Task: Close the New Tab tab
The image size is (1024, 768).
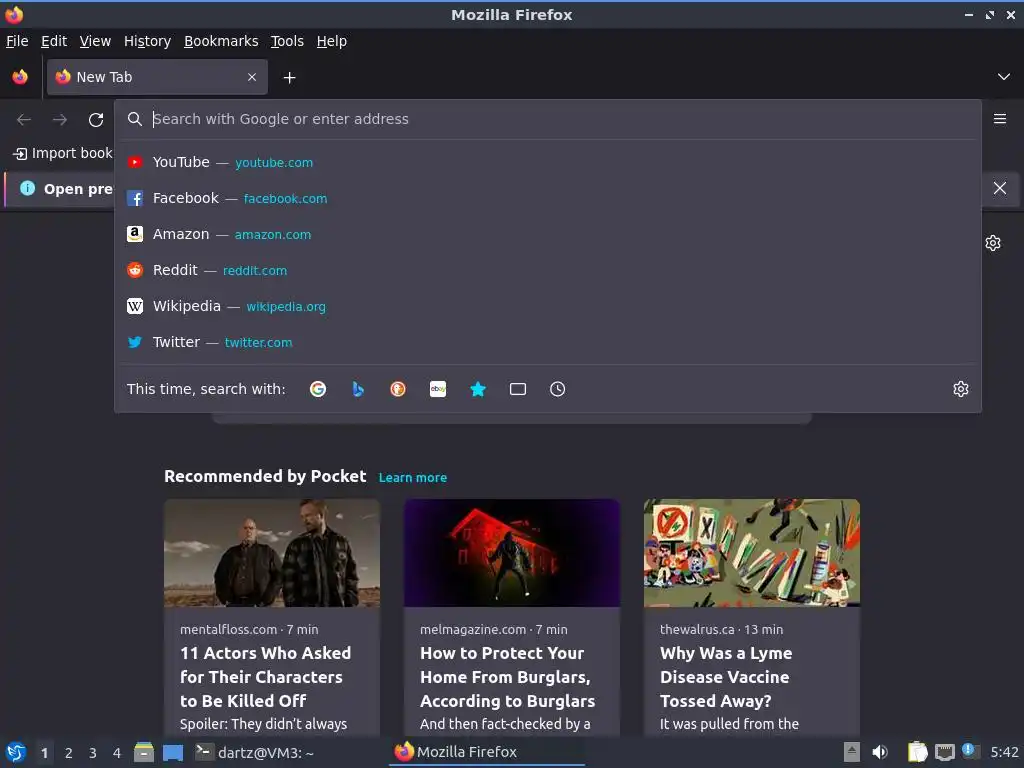Action: pyautogui.click(x=252, y=77)
